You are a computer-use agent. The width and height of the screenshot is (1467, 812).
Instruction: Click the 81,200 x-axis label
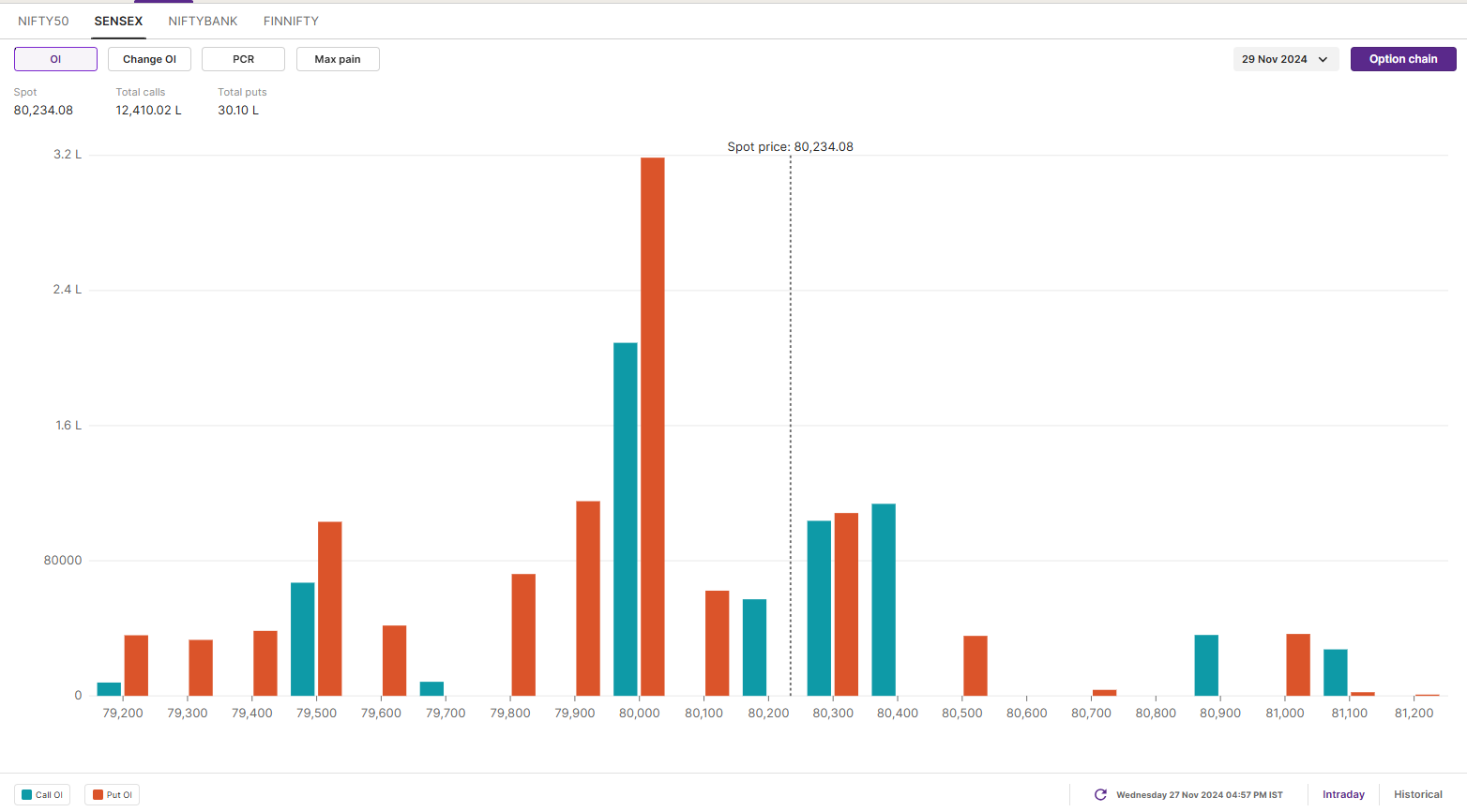click(x=1414, y=713)
